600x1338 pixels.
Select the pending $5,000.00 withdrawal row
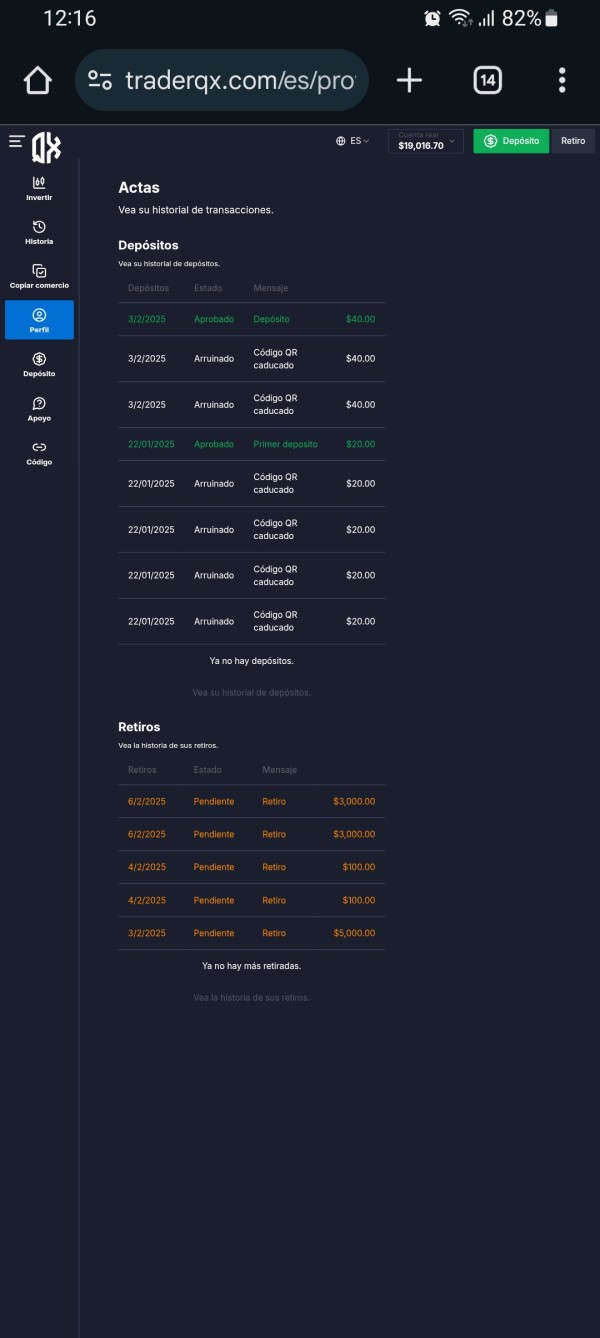[251, 933]
